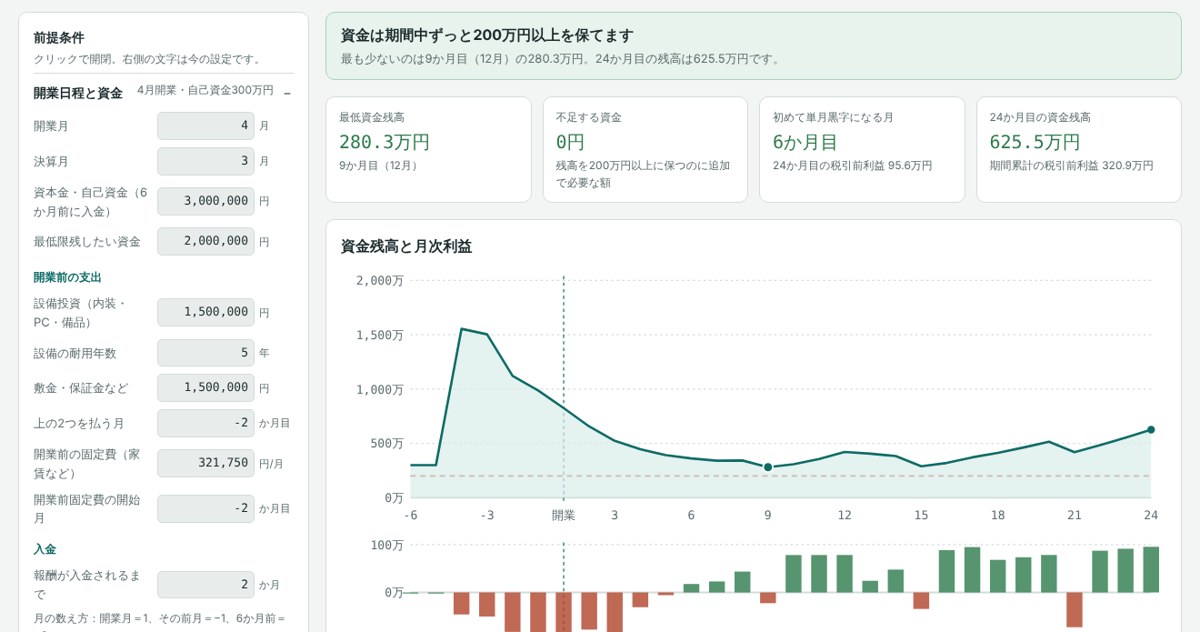This screenshot has width=1200, height=632.
Task: Select the 最低資金残高 summary card
Action: (x=428, y=149)
